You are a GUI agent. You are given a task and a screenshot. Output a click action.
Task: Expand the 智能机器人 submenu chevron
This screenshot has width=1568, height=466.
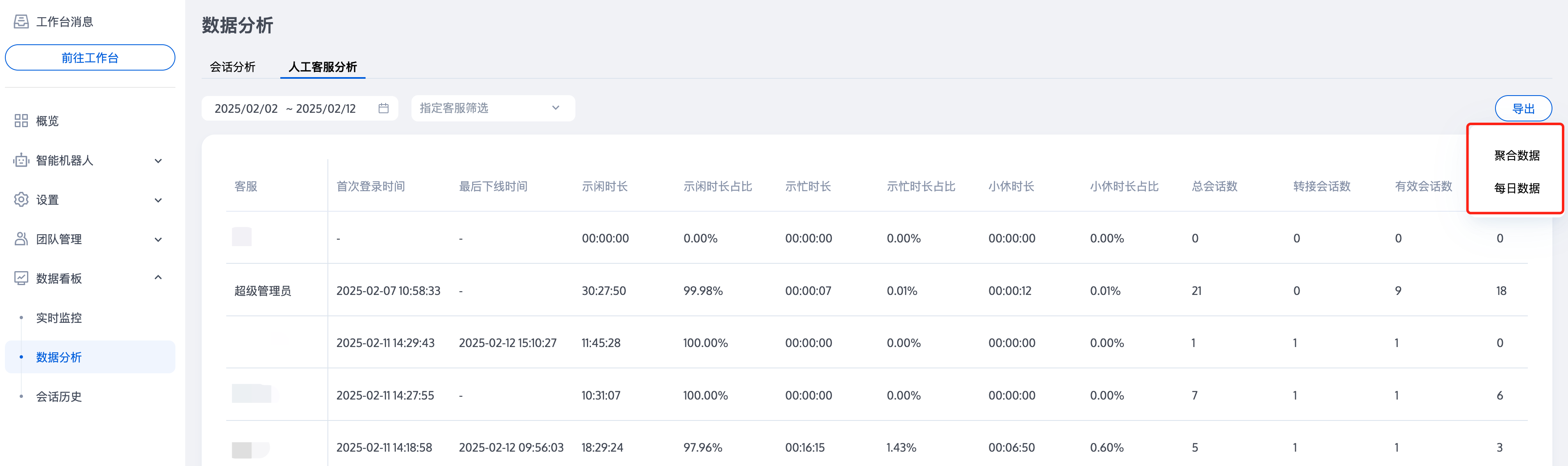point(158,161)
